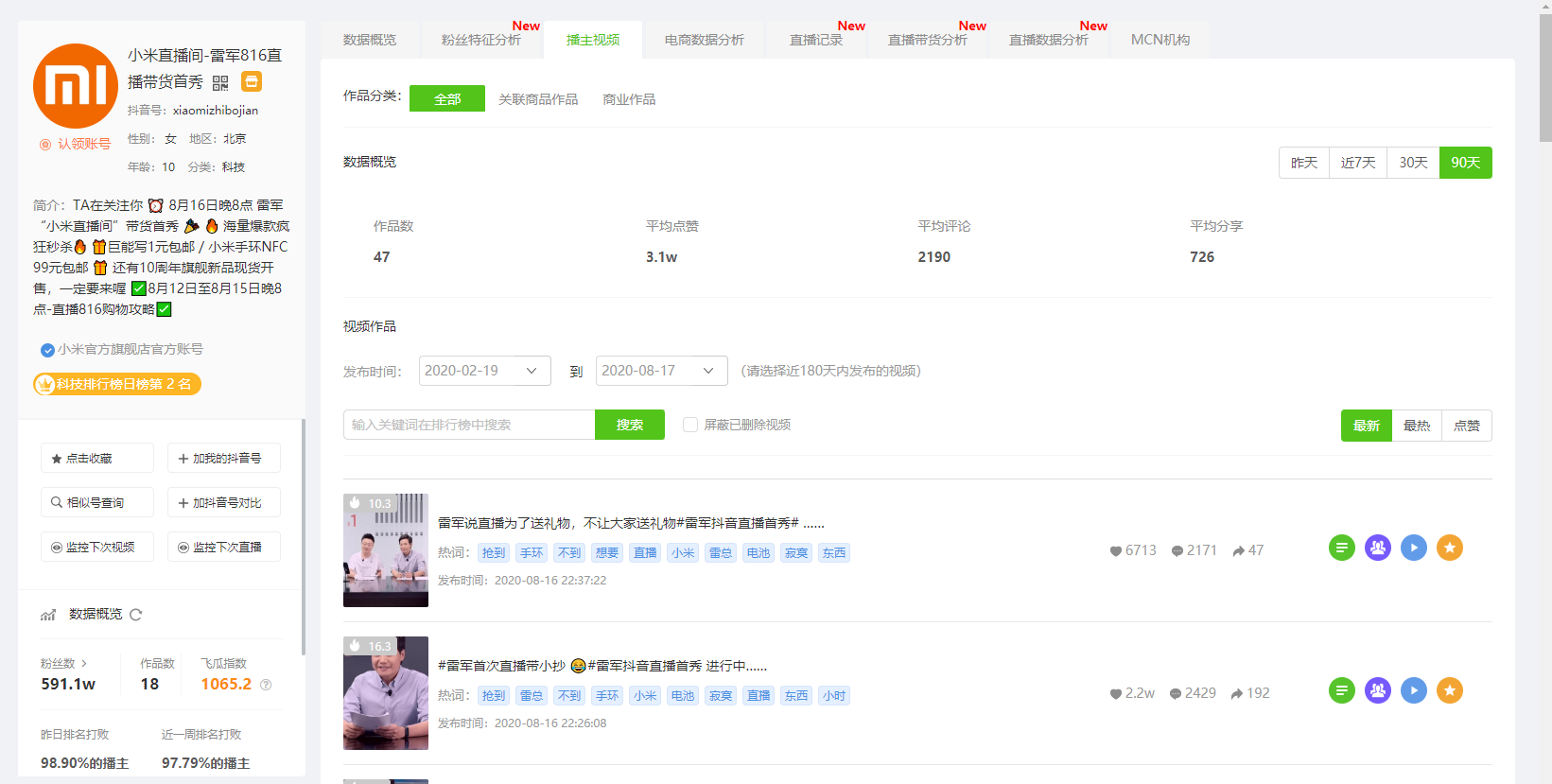
Task: Click the 手环 tag in first video row
Action: tap(532, 553)
